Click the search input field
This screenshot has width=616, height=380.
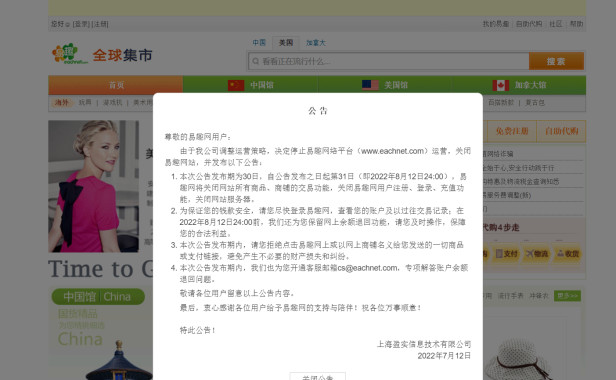pos(389,61)
